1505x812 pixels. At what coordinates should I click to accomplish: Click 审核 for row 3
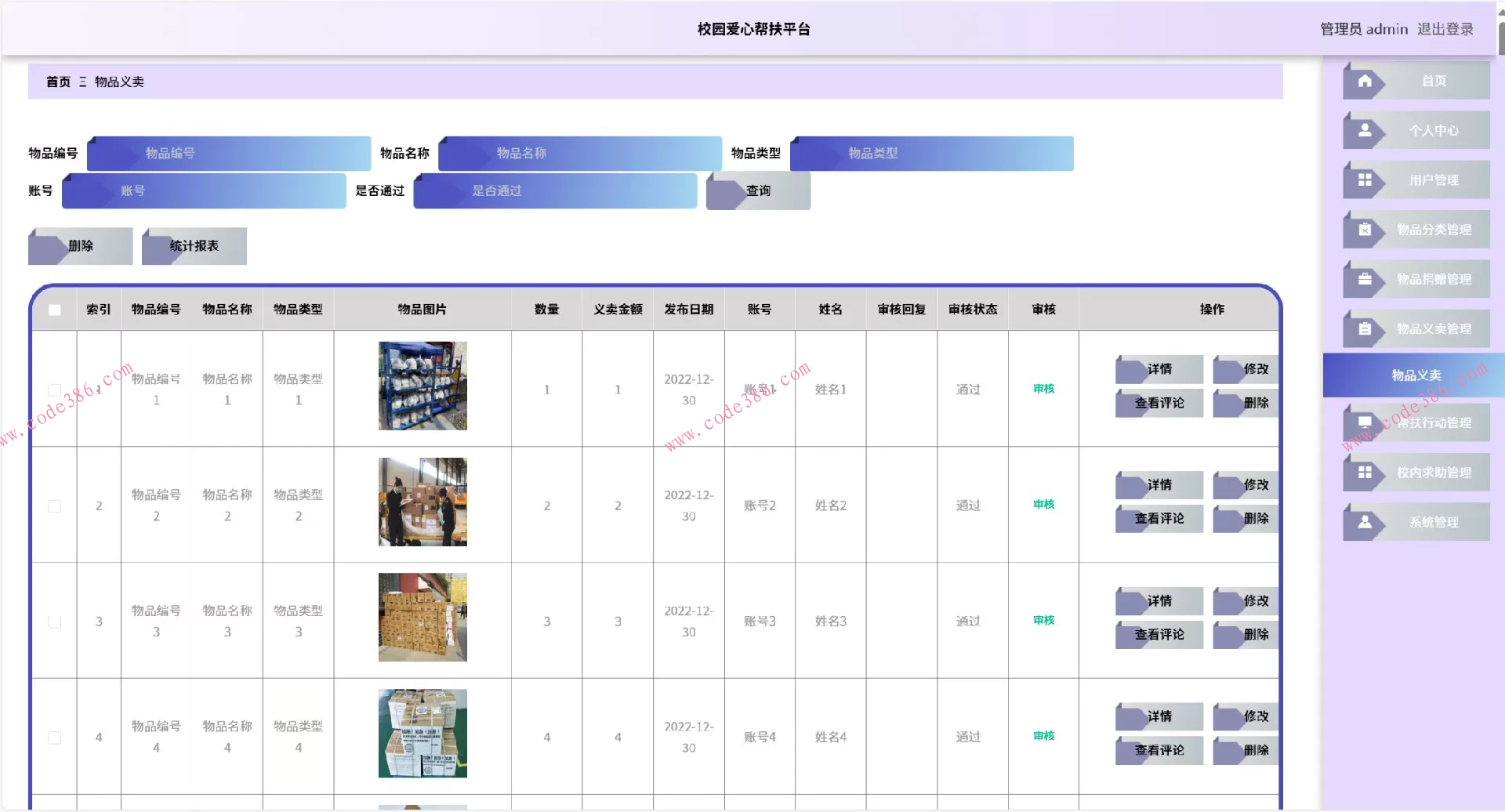click(x=1043, y=621)
